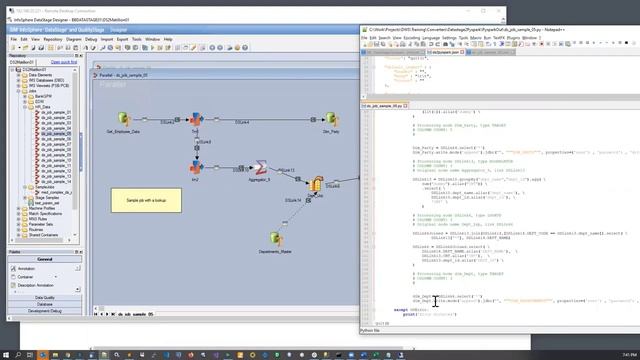Select Container palette item
Viewport: 640px width, 360px height.
pyautogui.click(x=25, y=277)
